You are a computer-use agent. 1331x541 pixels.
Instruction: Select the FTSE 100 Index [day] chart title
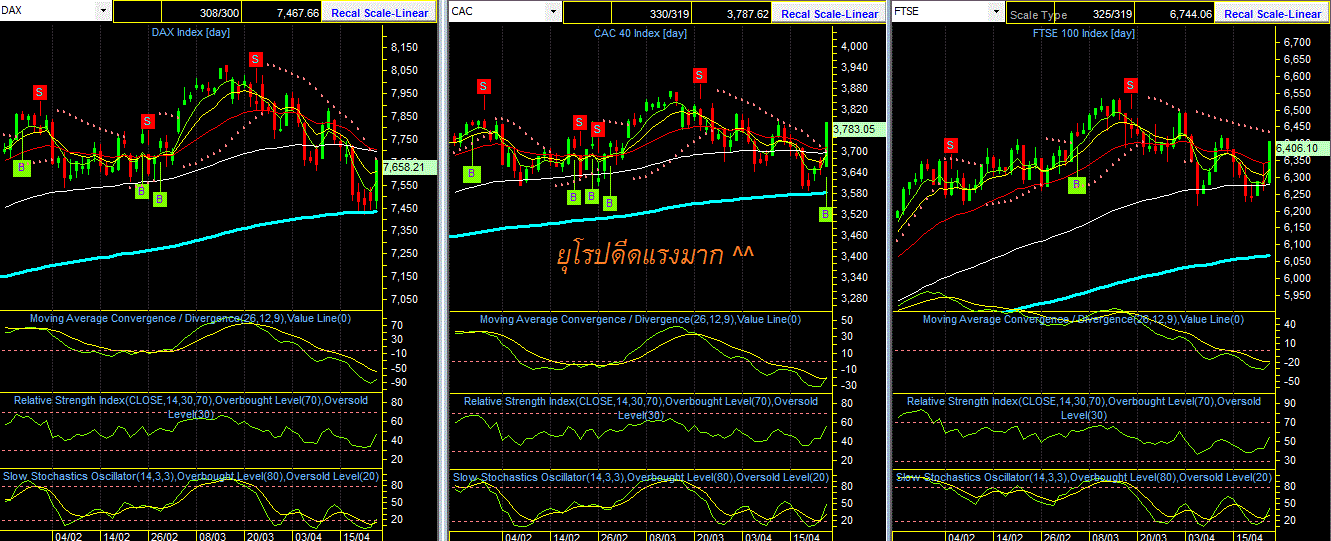tap(1084, 33)
